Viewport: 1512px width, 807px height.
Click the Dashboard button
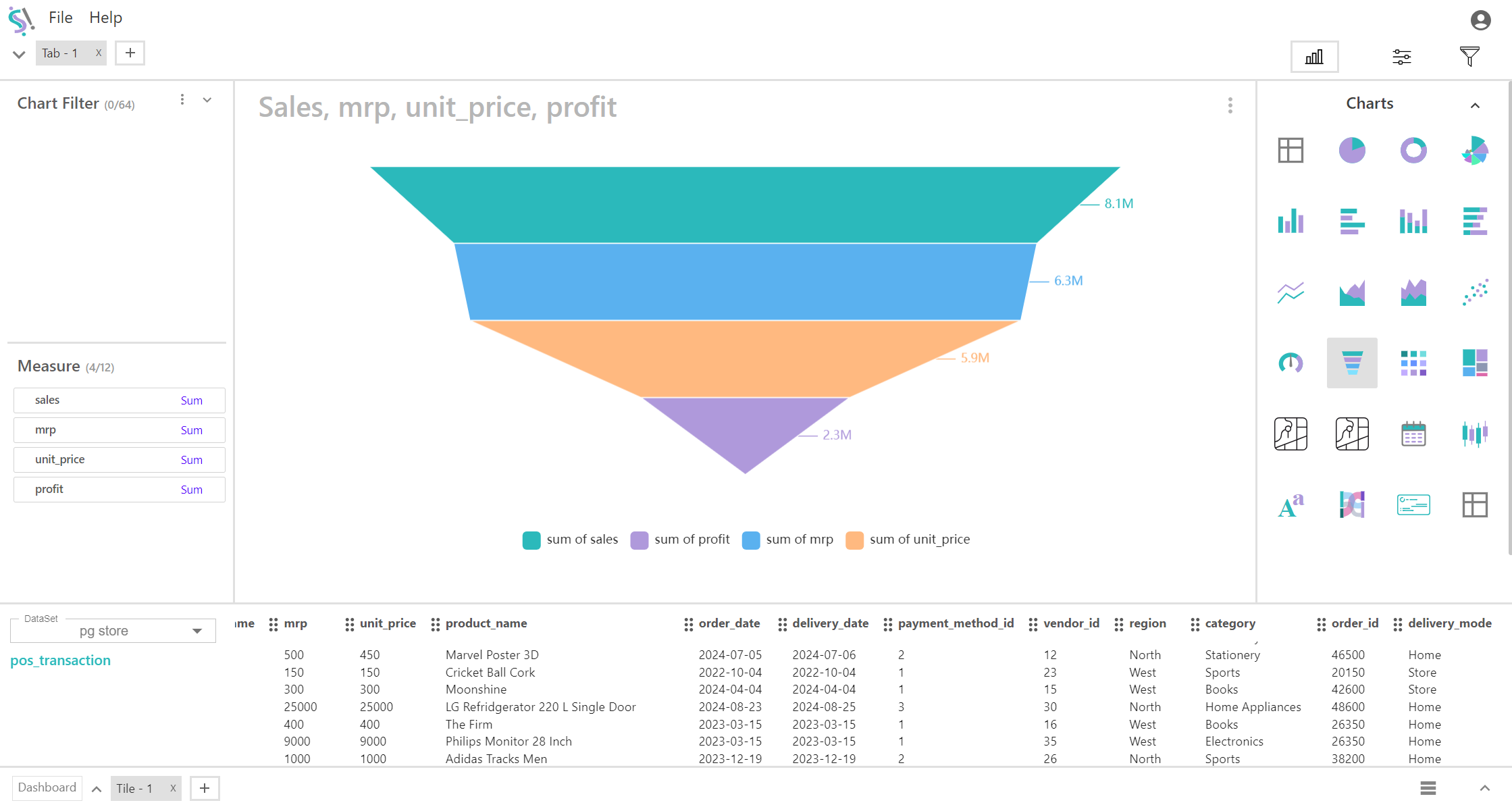tap(47, 787)
